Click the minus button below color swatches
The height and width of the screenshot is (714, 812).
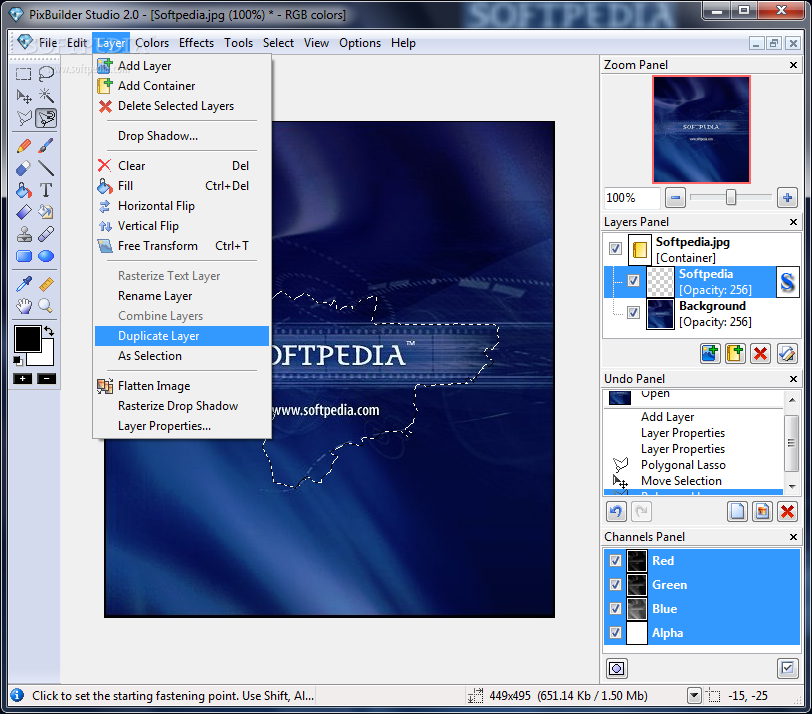point(46,378)
